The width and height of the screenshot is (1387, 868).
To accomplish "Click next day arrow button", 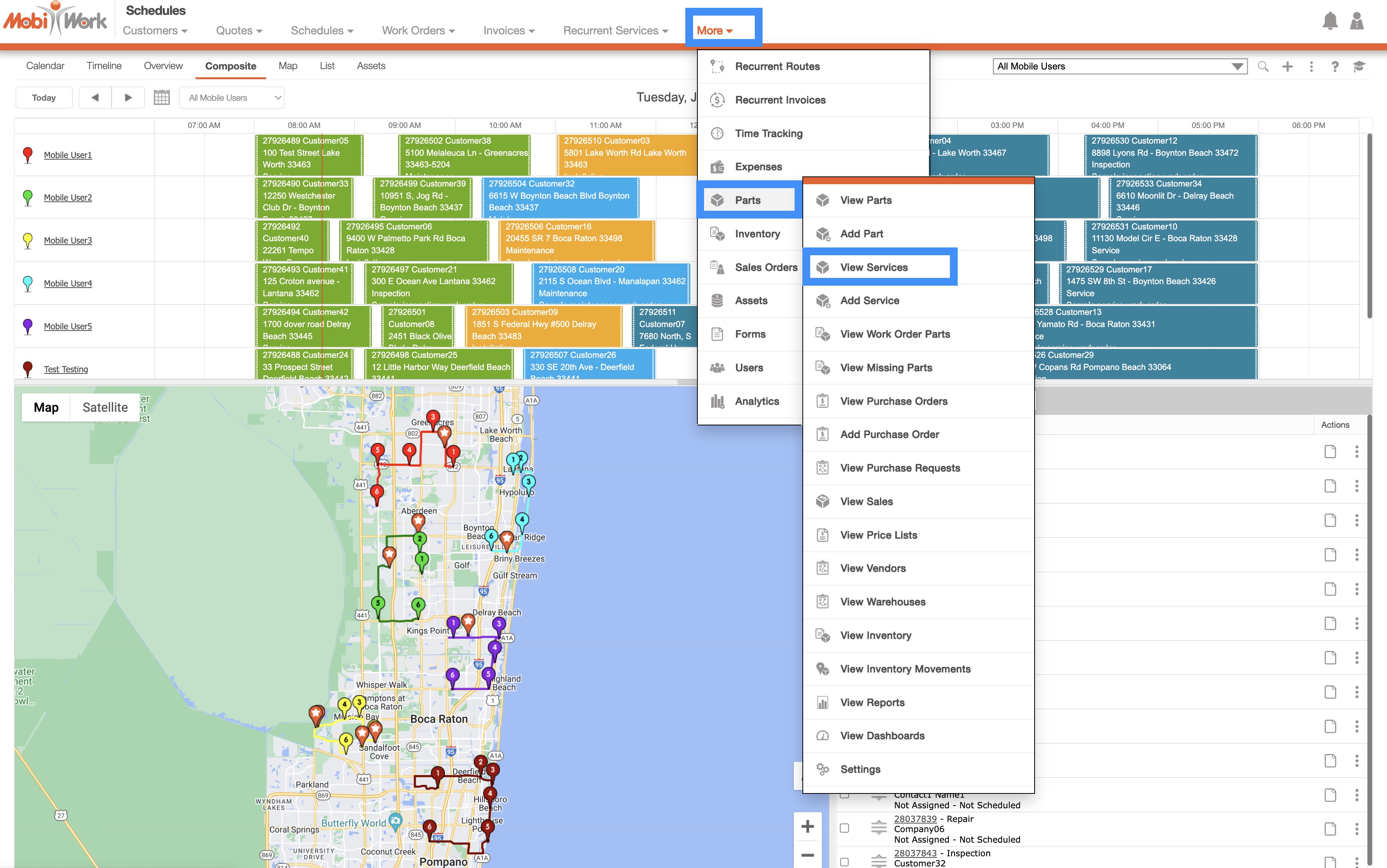I will point(128,98).
